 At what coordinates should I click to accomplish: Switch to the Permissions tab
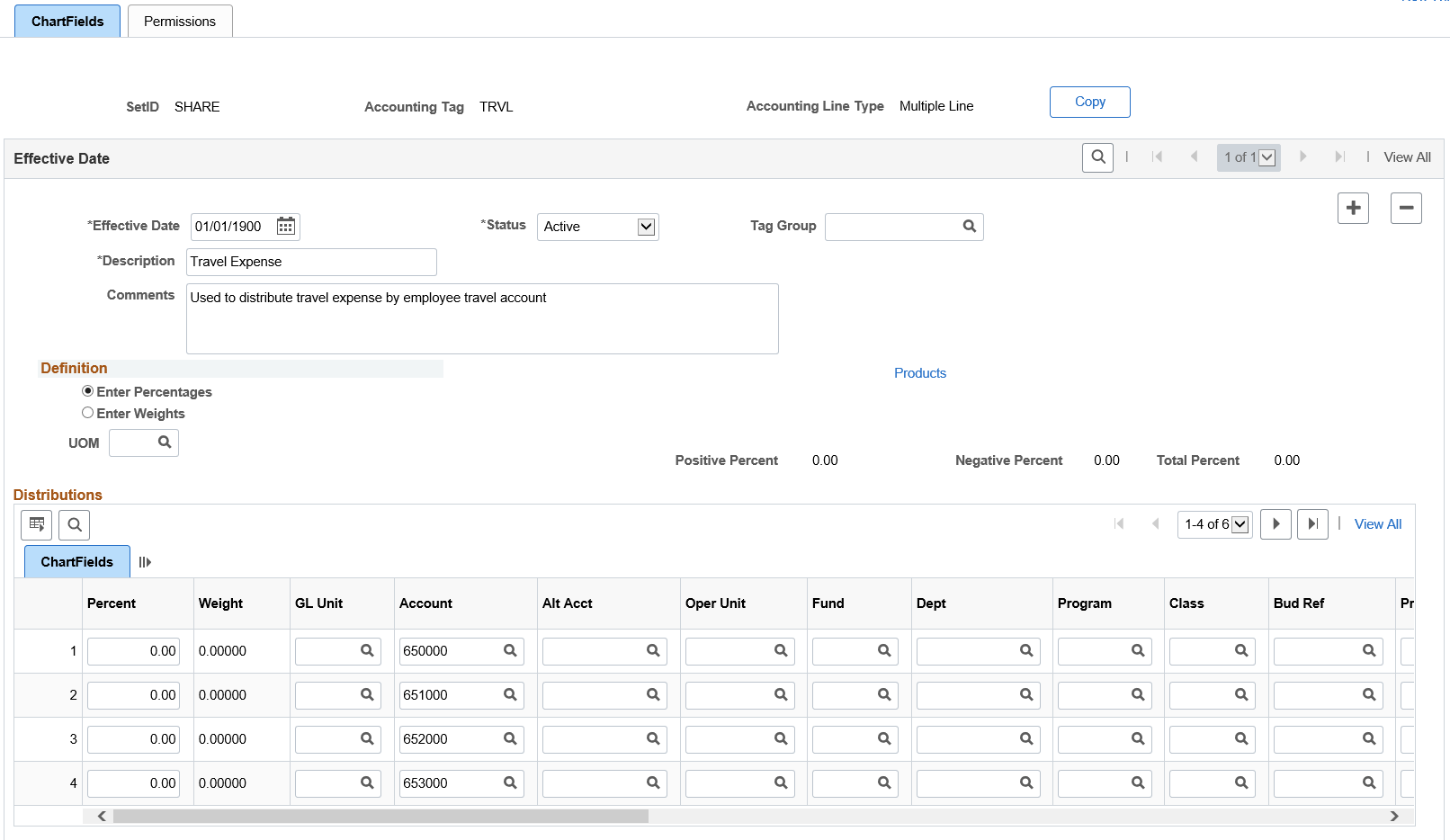pyautogui.click(x=179, y=21)
